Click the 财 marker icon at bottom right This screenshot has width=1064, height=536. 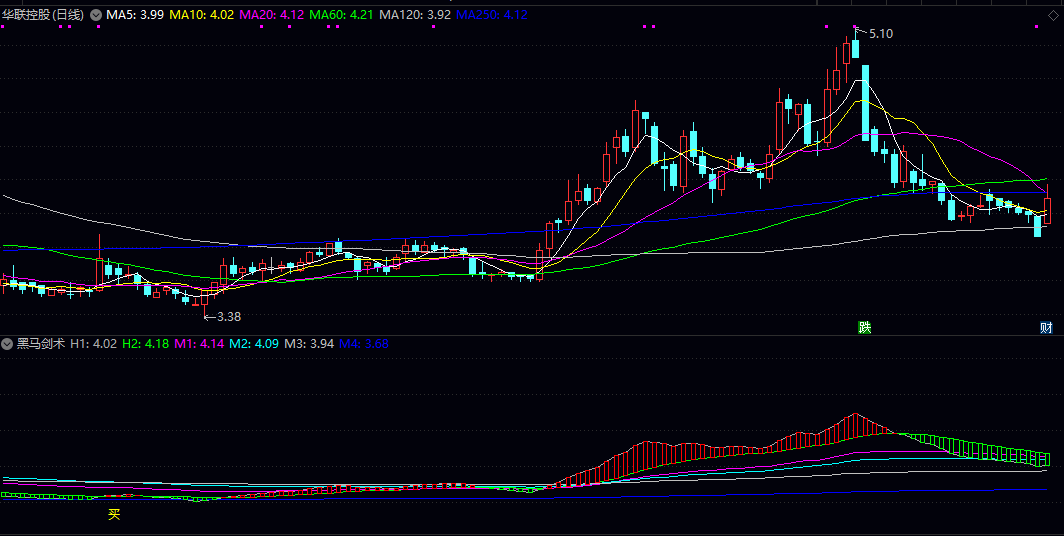coord(1046,328)
